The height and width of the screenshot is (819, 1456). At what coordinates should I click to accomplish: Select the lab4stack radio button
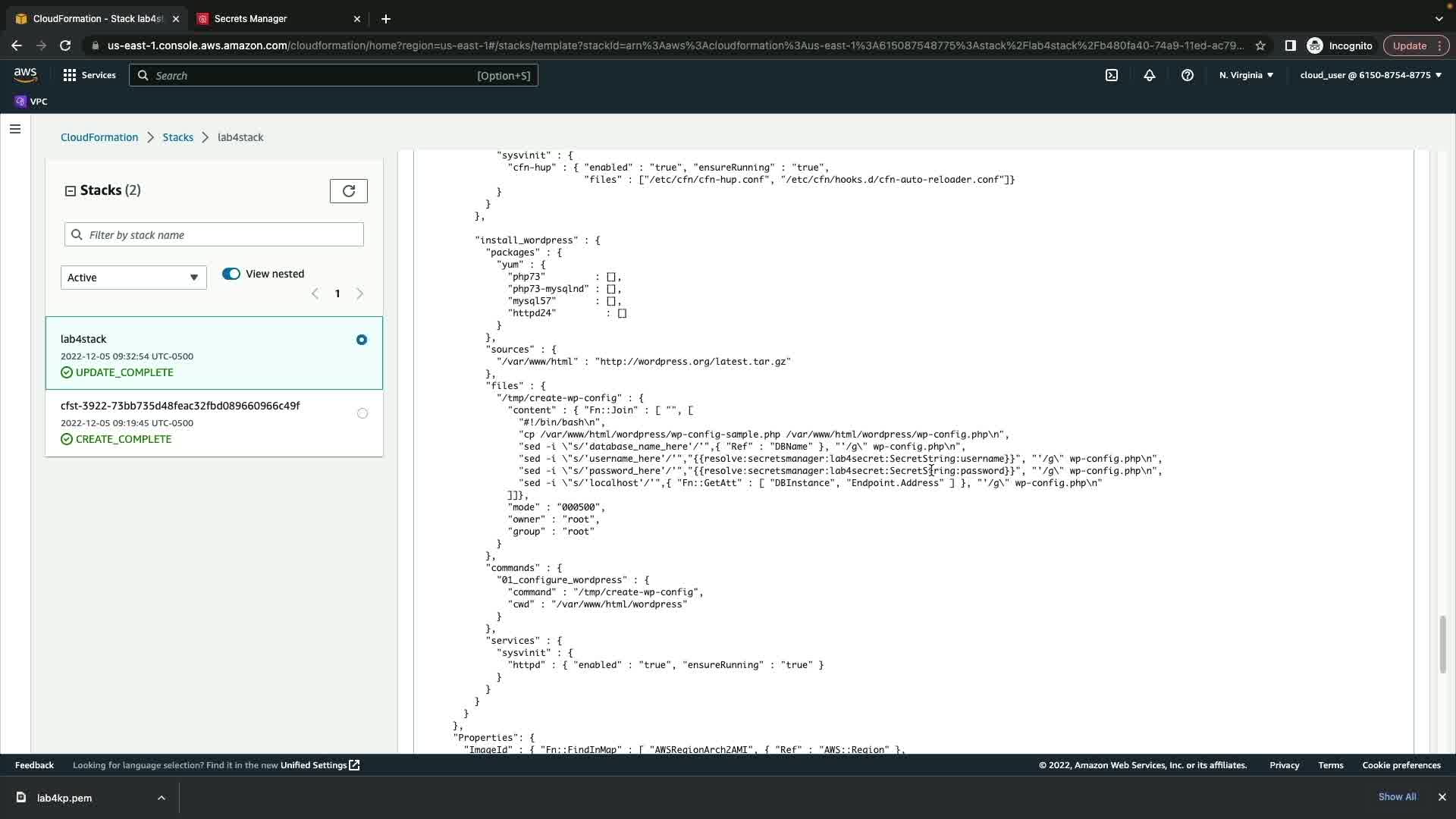point(362,340)
